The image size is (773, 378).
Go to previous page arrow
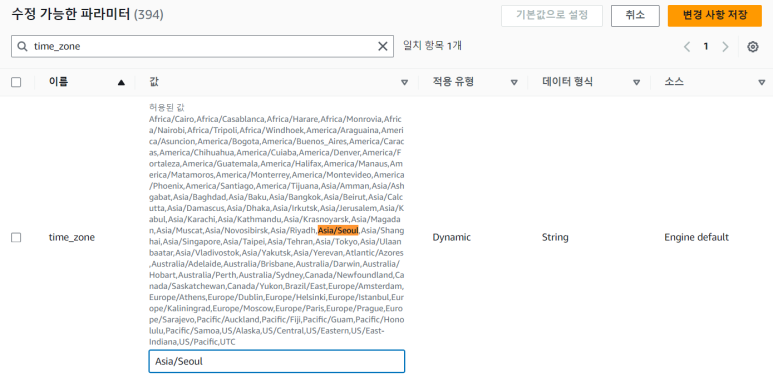(x=687, y=47)
